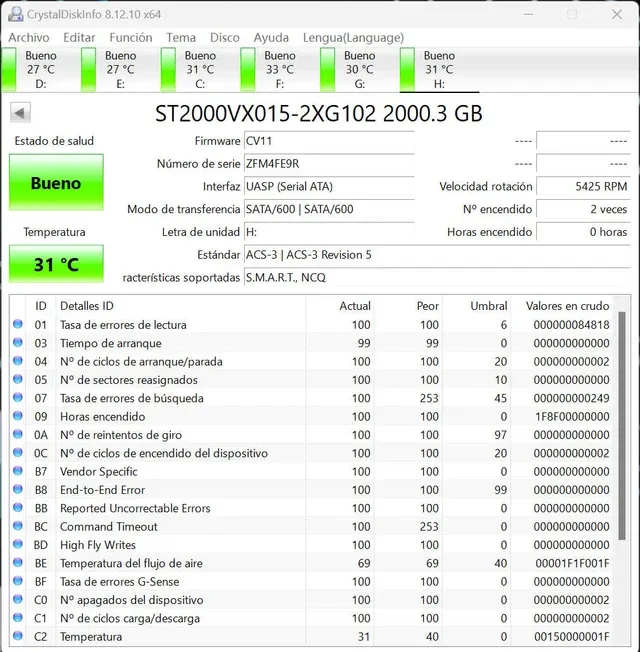640x652 pixels.
Task: Click status dot for High Fly Writes row
Action: (18, 544)
